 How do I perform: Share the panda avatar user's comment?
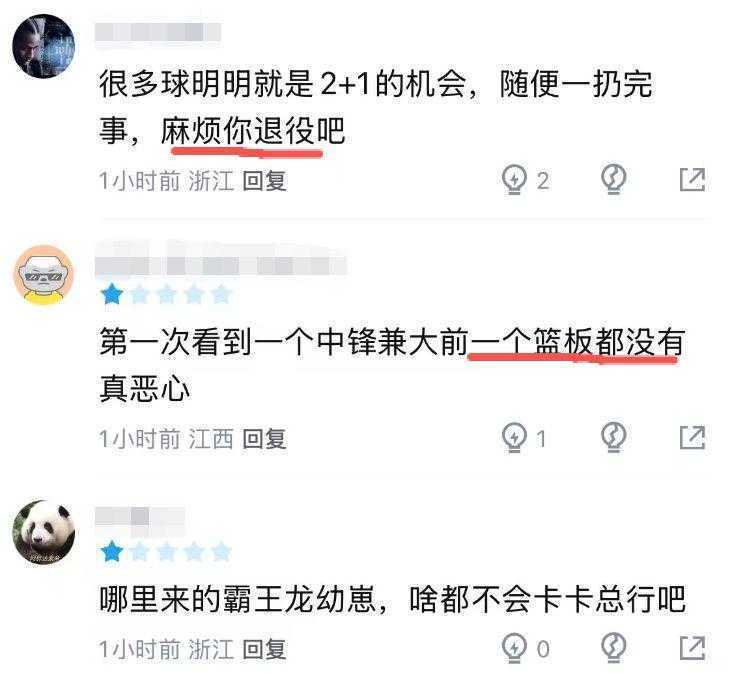coord(692,648)
